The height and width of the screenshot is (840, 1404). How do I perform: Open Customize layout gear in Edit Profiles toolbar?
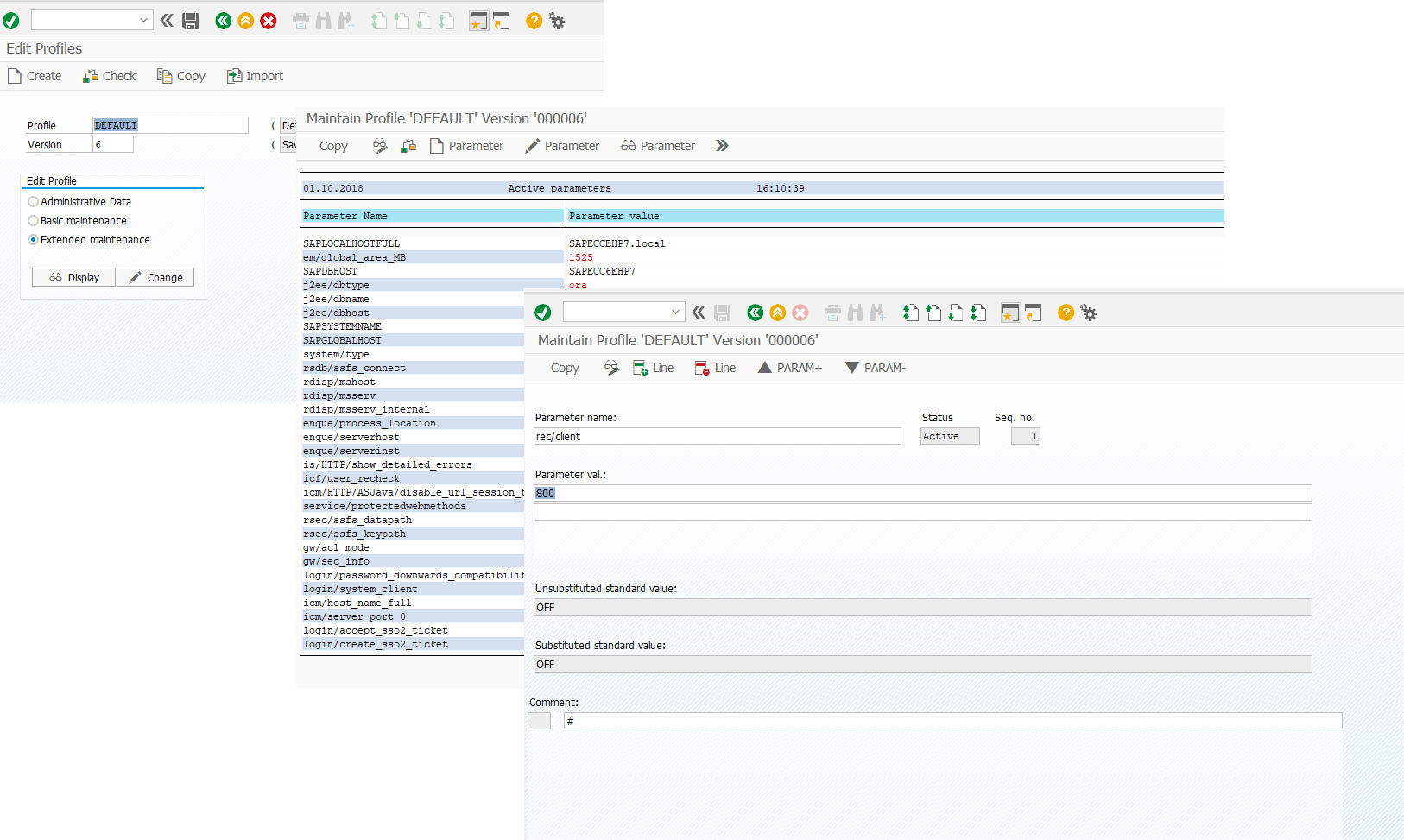pos(557,21)
